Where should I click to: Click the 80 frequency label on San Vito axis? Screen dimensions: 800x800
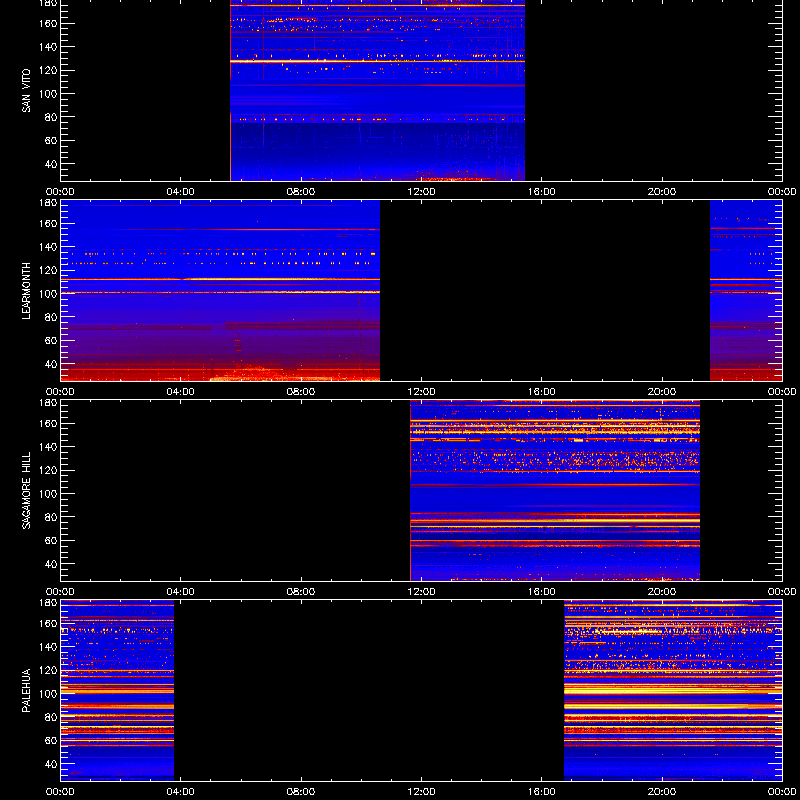(x=52, y=117)
